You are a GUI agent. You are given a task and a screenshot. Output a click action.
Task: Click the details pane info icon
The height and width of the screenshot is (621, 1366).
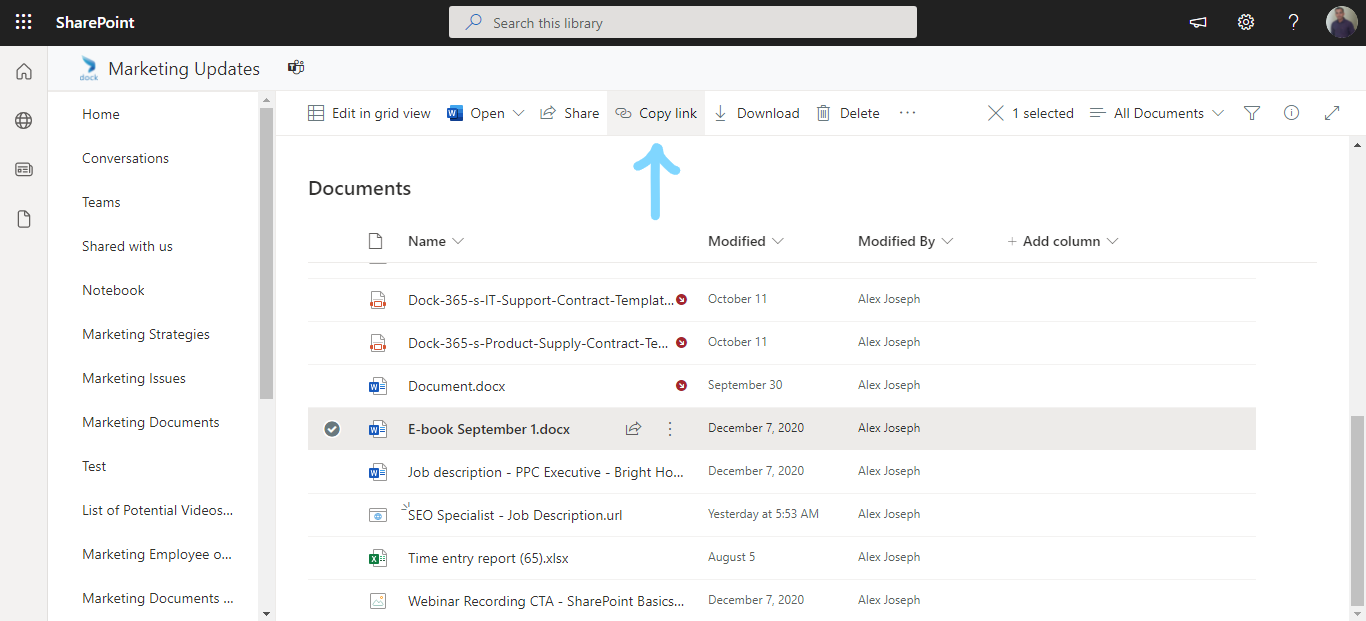tap(1291, 113)
